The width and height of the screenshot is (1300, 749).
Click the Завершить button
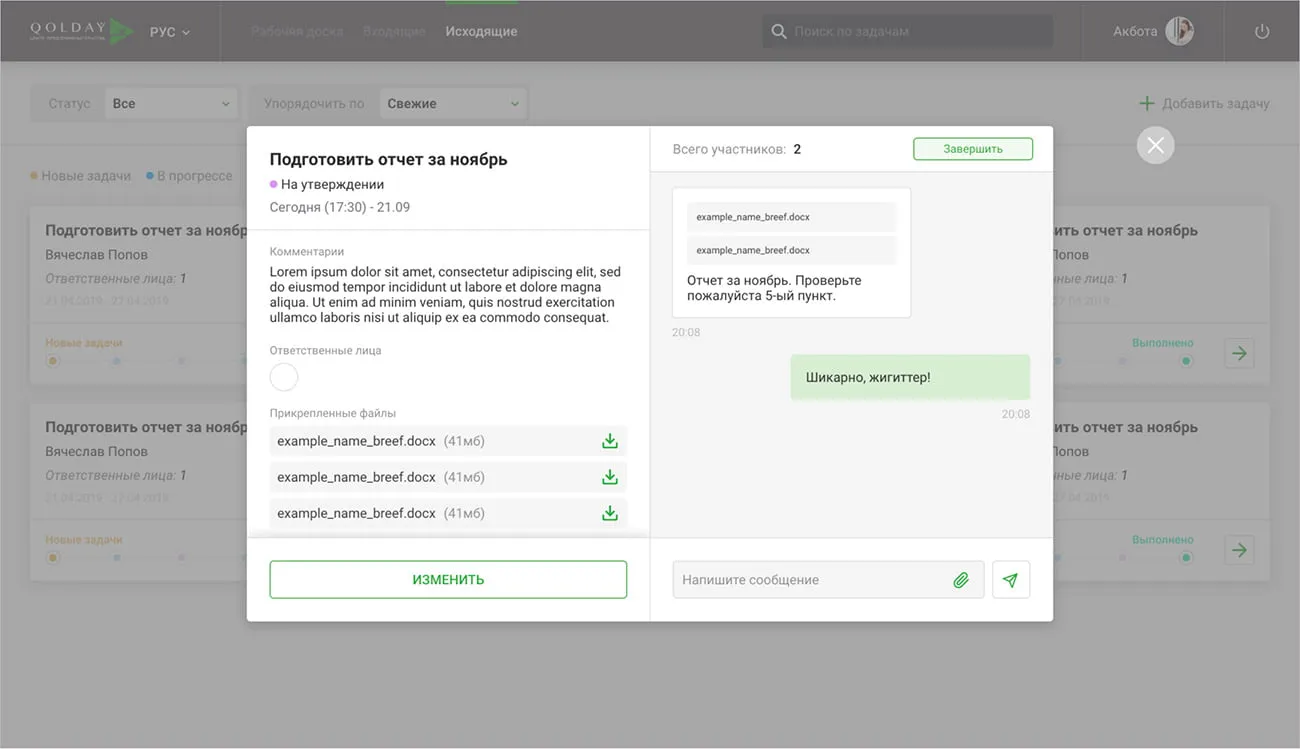[x=972, y=149]
